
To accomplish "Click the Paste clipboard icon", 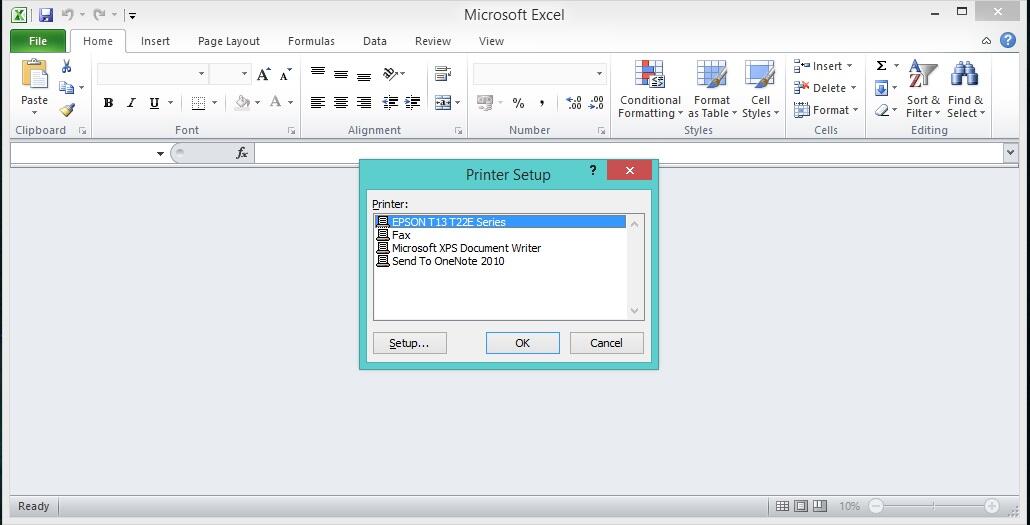I will pos(35,74).
